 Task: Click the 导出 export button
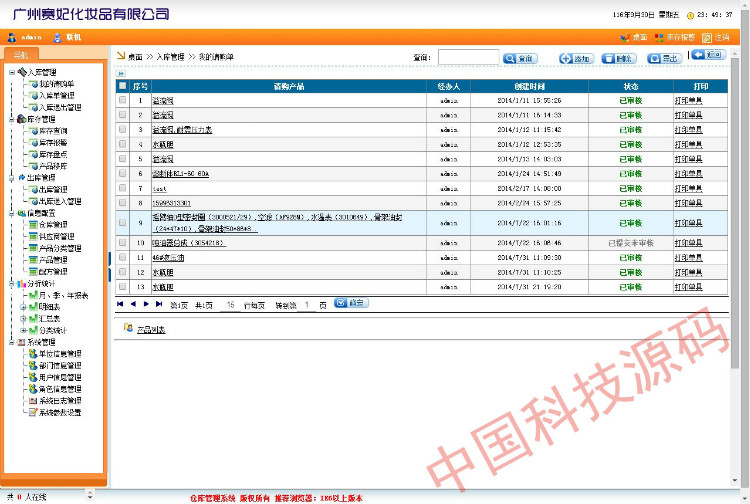click(663, 59)
